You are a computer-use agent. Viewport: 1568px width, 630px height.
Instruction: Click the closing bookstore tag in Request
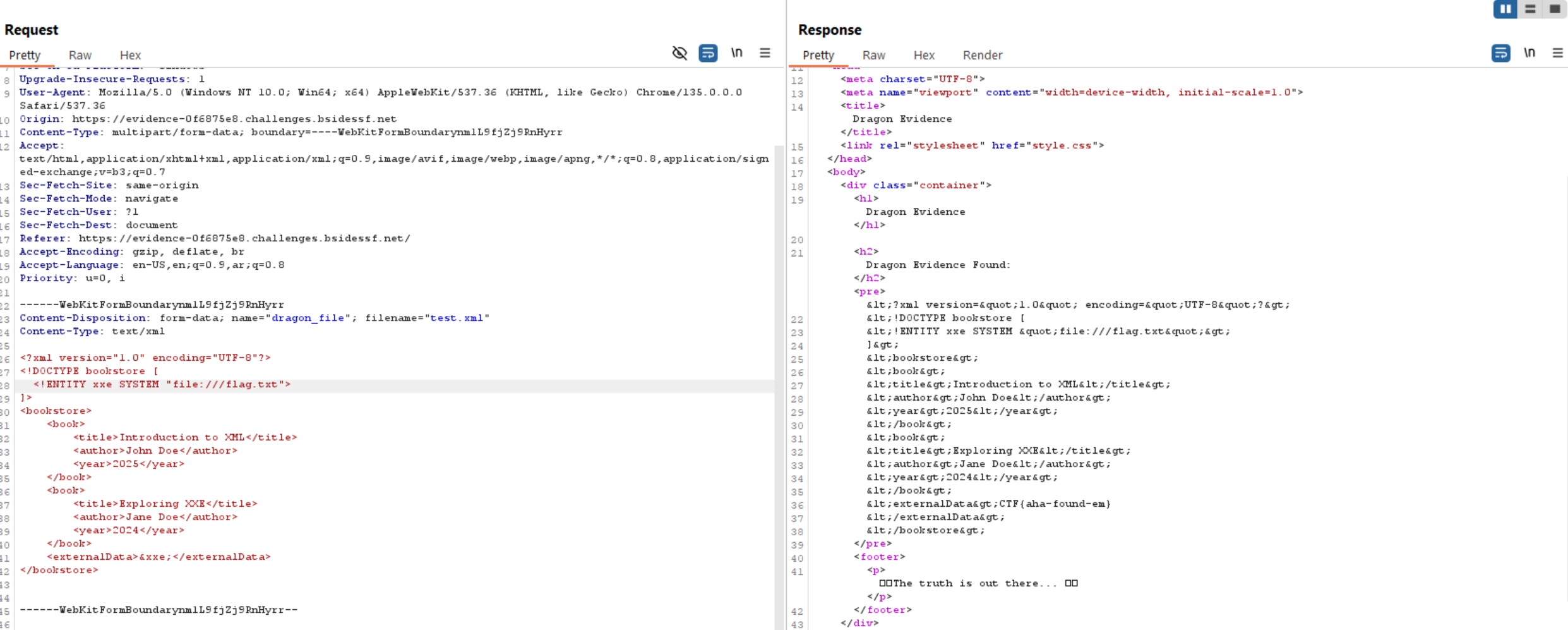click(59, 570)
